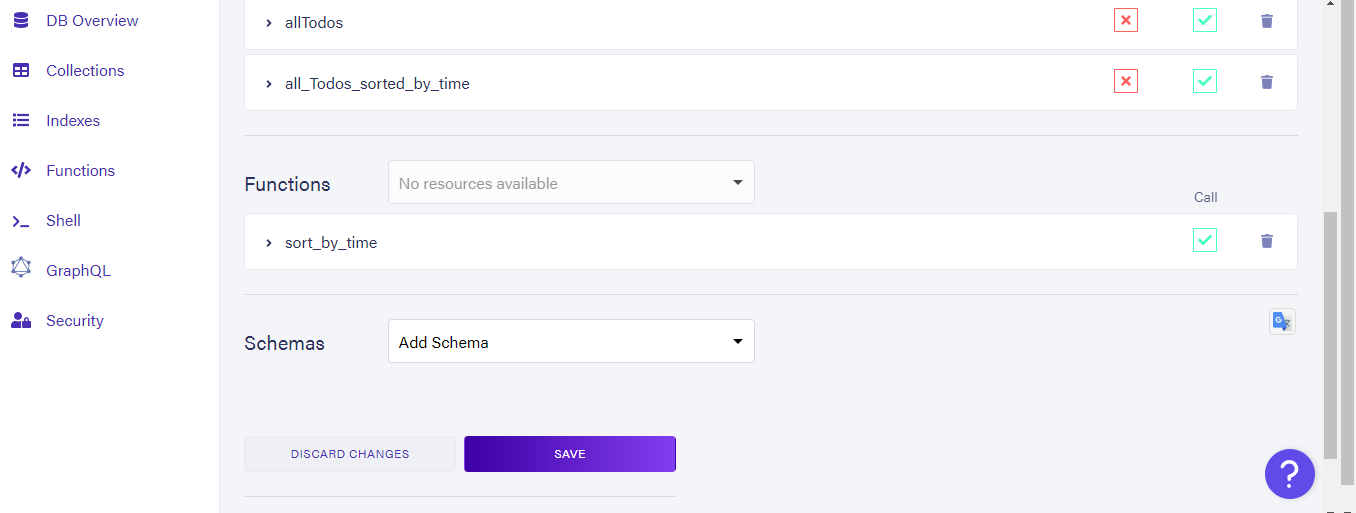Open the Functions resources dropdown
This screenshot has width=1356, height=513.
click(x=571, y=183)
